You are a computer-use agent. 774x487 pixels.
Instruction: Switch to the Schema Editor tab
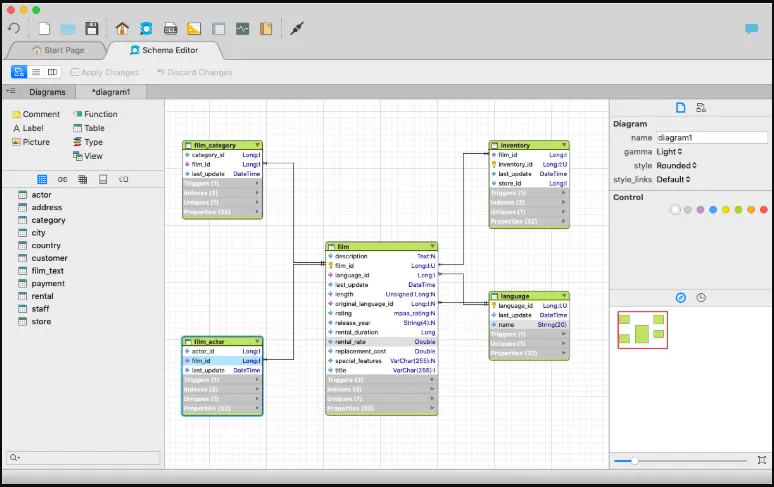click(164, 50)
